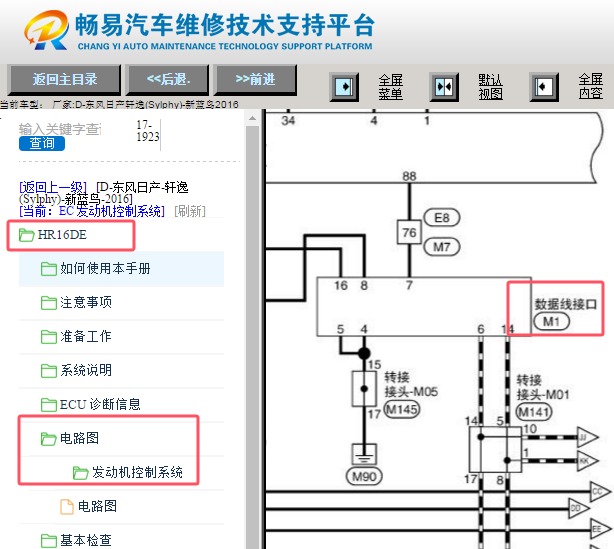Click the HR16DE open folder icon
Screen dimensions: 614x549
coord(27,235)
